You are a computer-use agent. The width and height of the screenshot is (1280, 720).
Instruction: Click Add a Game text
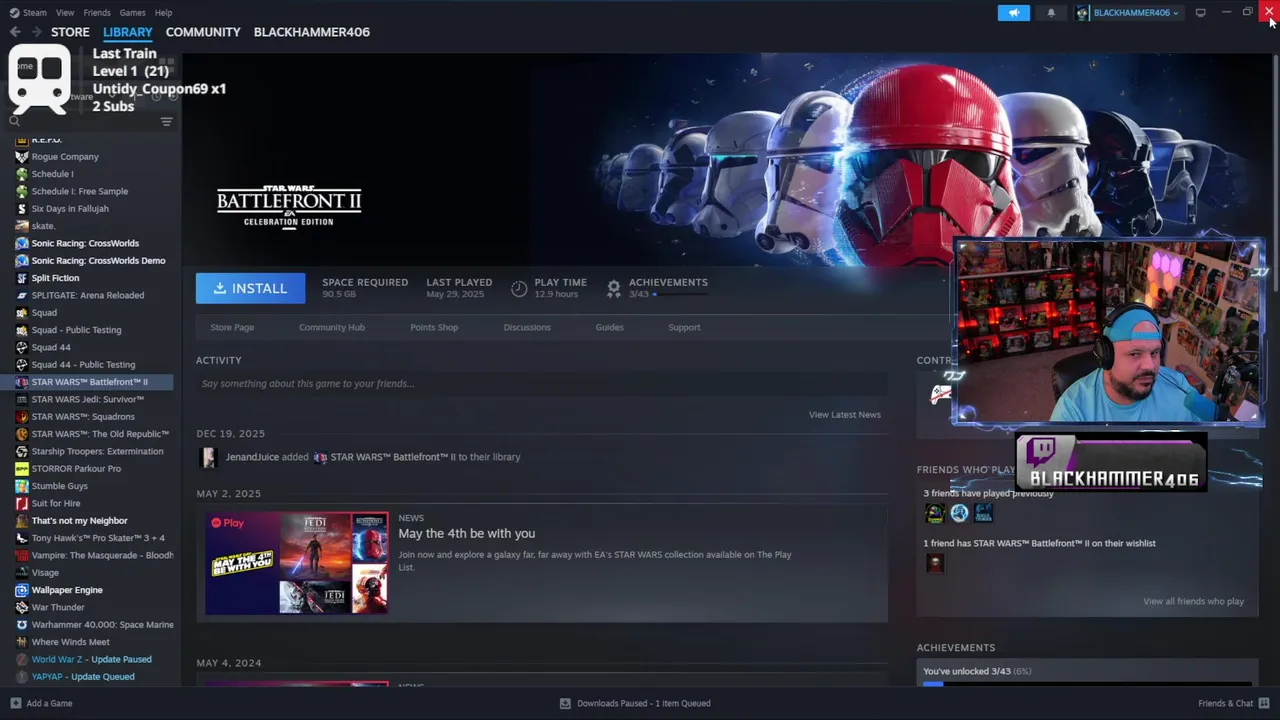(x=49, y=703)
